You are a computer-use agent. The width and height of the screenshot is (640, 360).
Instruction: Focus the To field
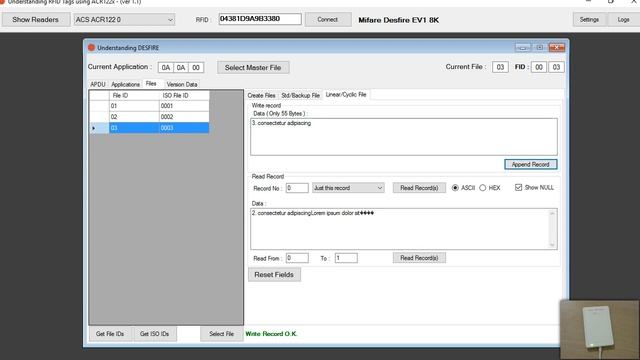click(x=346, y=258)
